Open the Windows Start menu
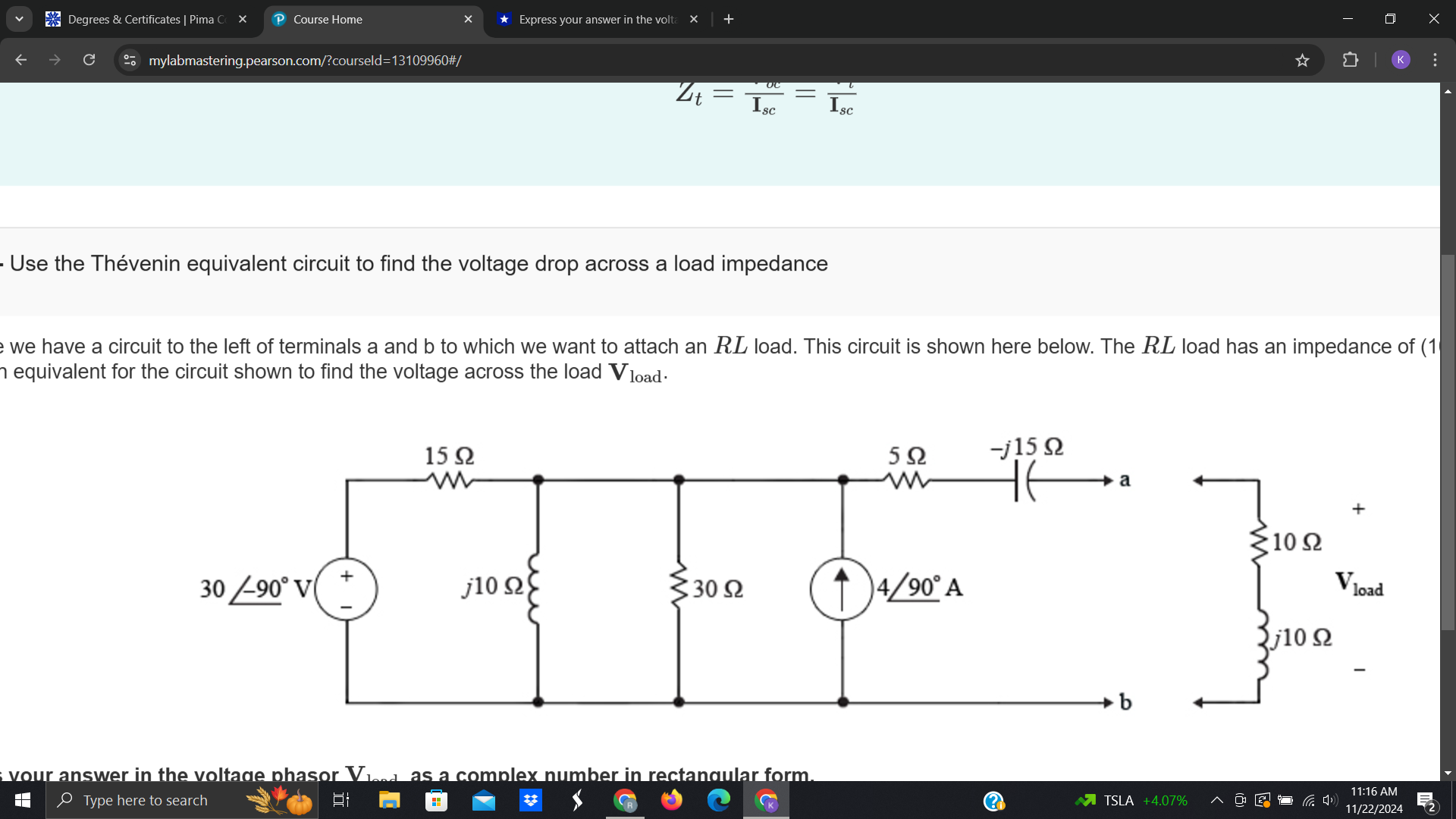Viewport: 1456px width, 819px height. (22, 800)
